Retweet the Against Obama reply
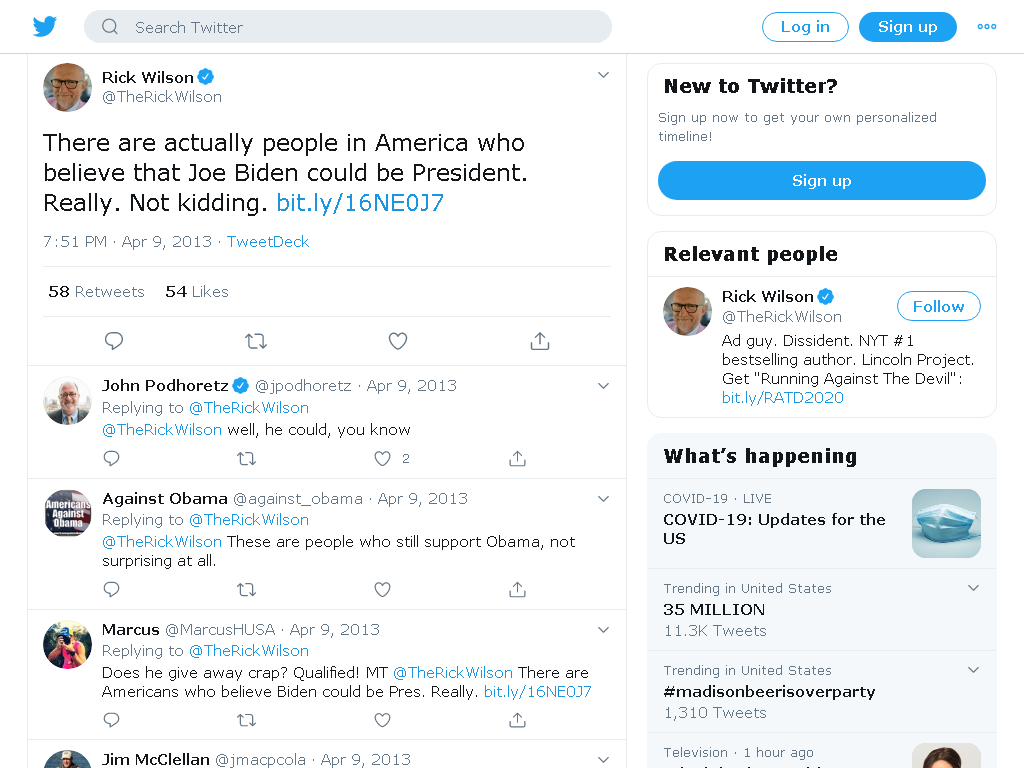 [x=246, y=590]
